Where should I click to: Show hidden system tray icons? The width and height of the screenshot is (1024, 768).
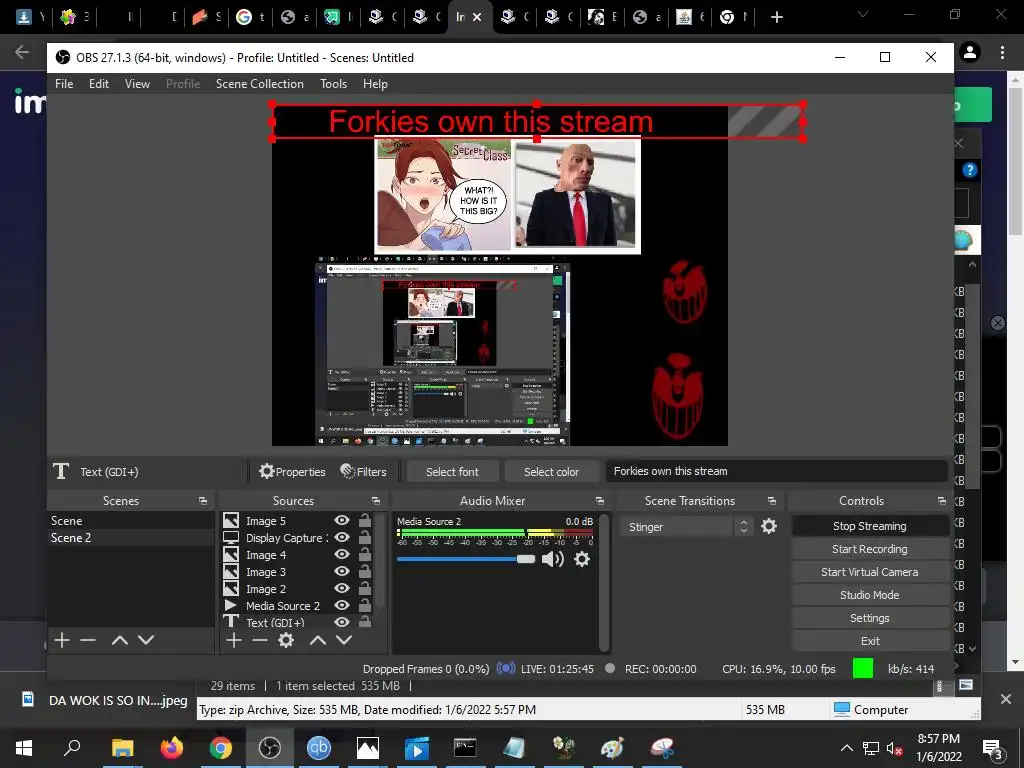pos(846,748)
